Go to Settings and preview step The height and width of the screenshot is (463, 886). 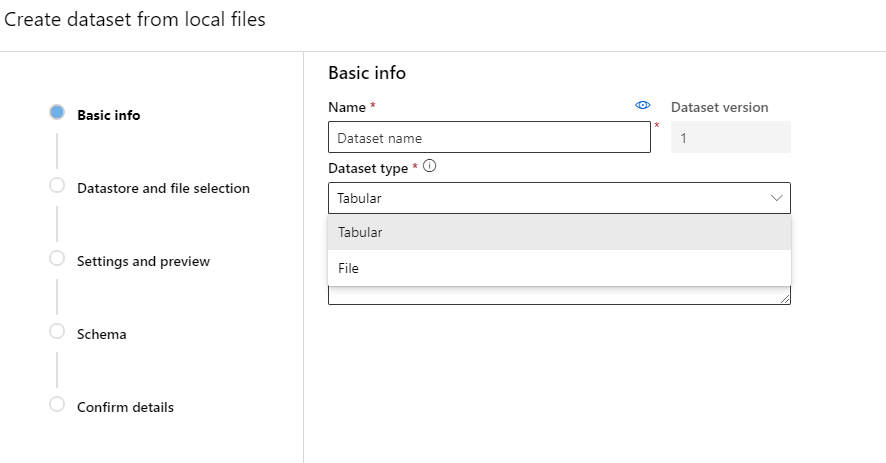143,261
